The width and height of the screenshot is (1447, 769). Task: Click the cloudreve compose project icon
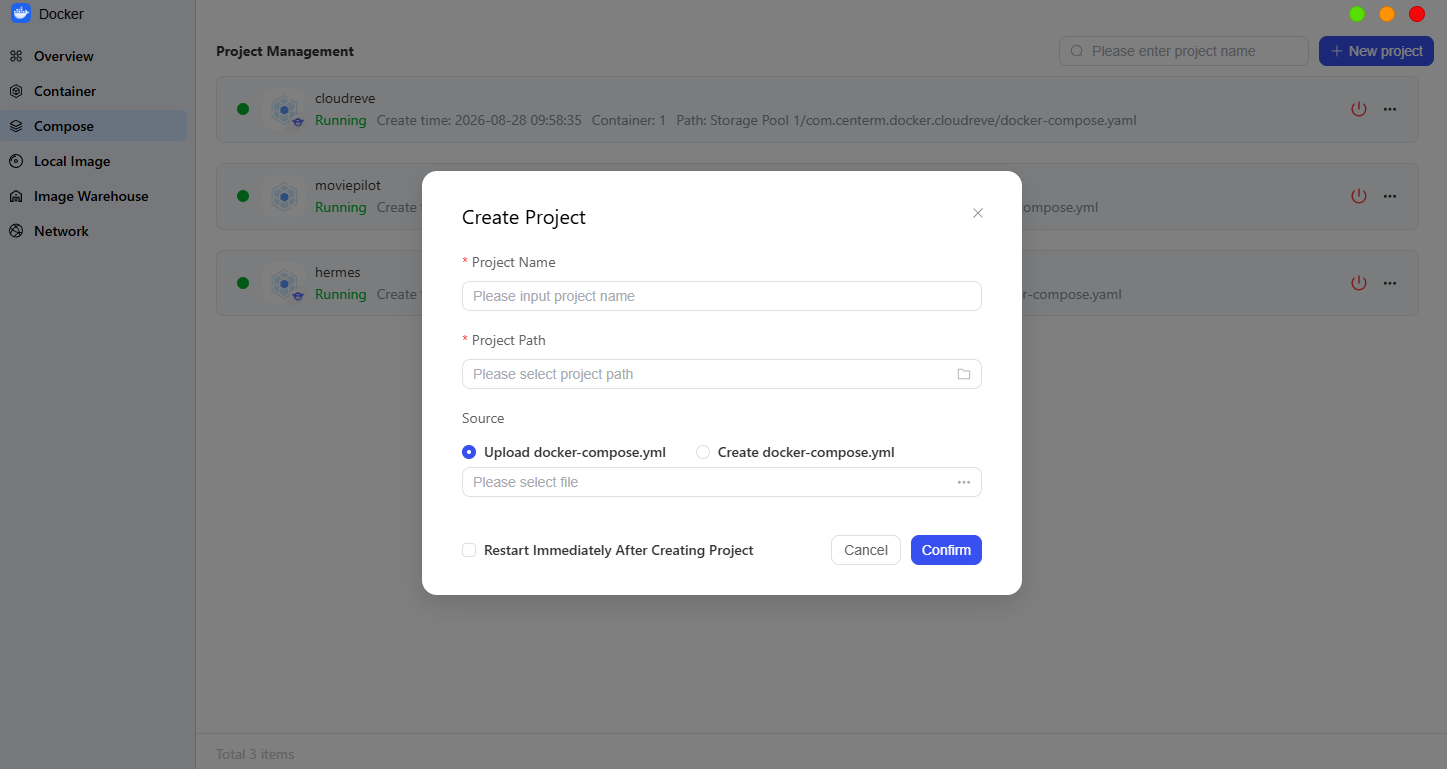point(285,109)
